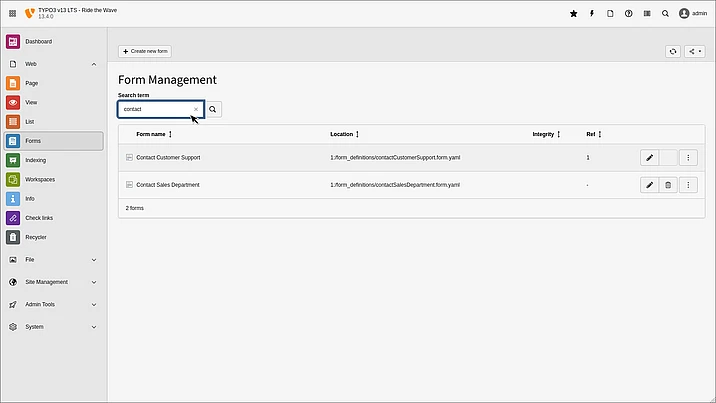Click the flush cache lightning icon
Screen dimensions: 716x403
pyautogui.click(x=591, y=14)
